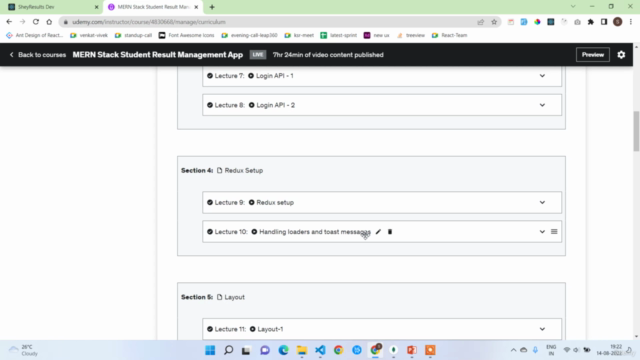Screen dimensions: 640x360
Task: Launch Visual Studio Code from taskbar
Action: tap(320, 350)
